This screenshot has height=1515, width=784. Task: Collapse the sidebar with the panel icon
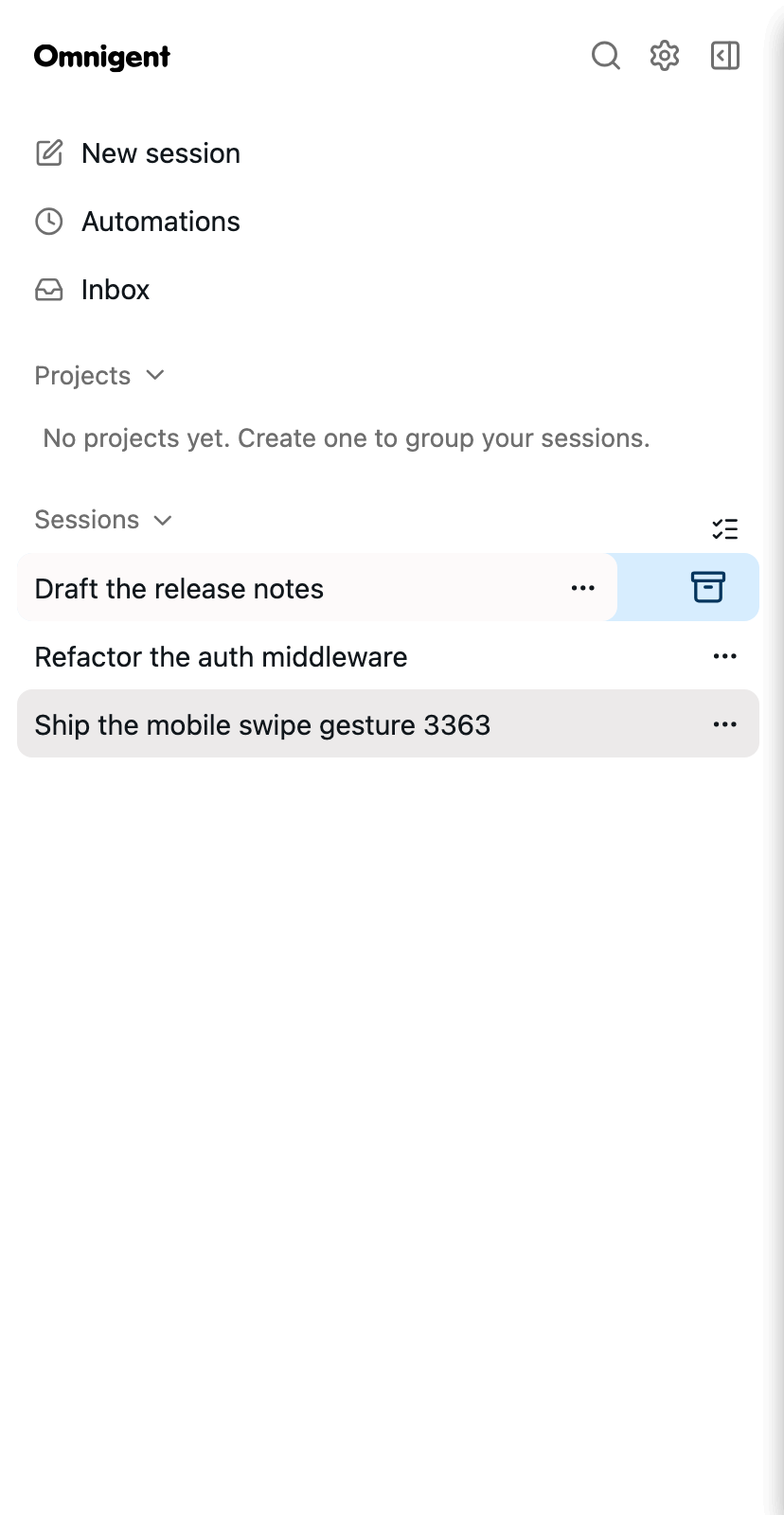tap(725, 56)
